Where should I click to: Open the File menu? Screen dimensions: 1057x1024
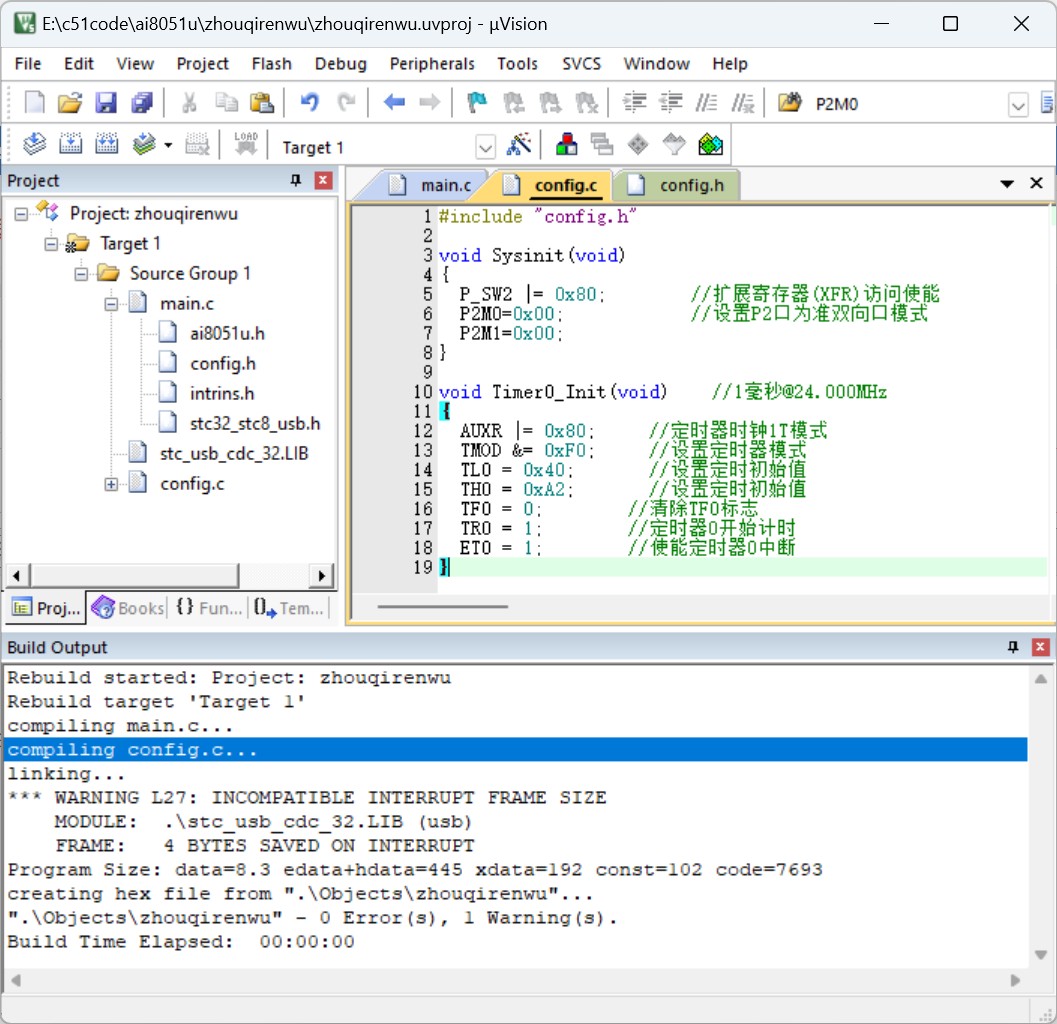point(28,63)
